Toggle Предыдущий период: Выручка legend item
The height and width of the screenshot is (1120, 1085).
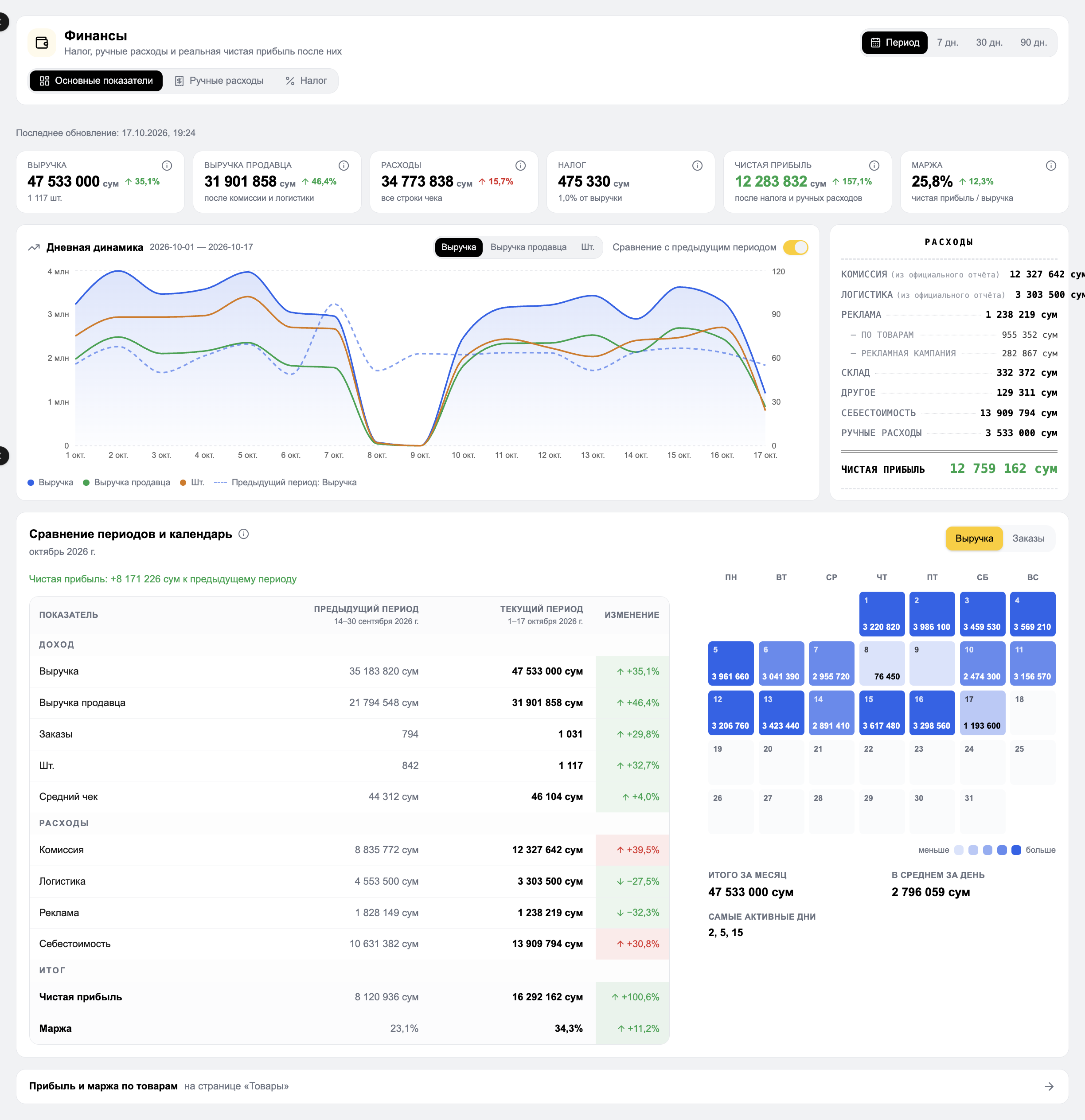[285, 483]
